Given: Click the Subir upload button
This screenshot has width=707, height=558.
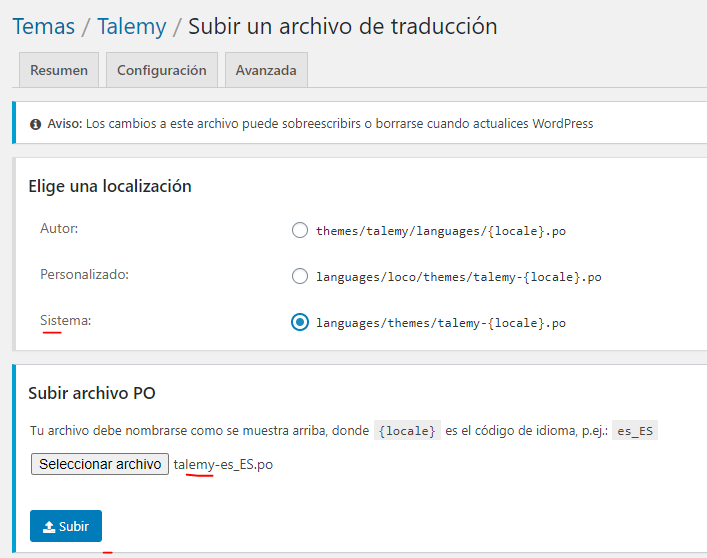Looking at the screenshot, I should [66, 526].
